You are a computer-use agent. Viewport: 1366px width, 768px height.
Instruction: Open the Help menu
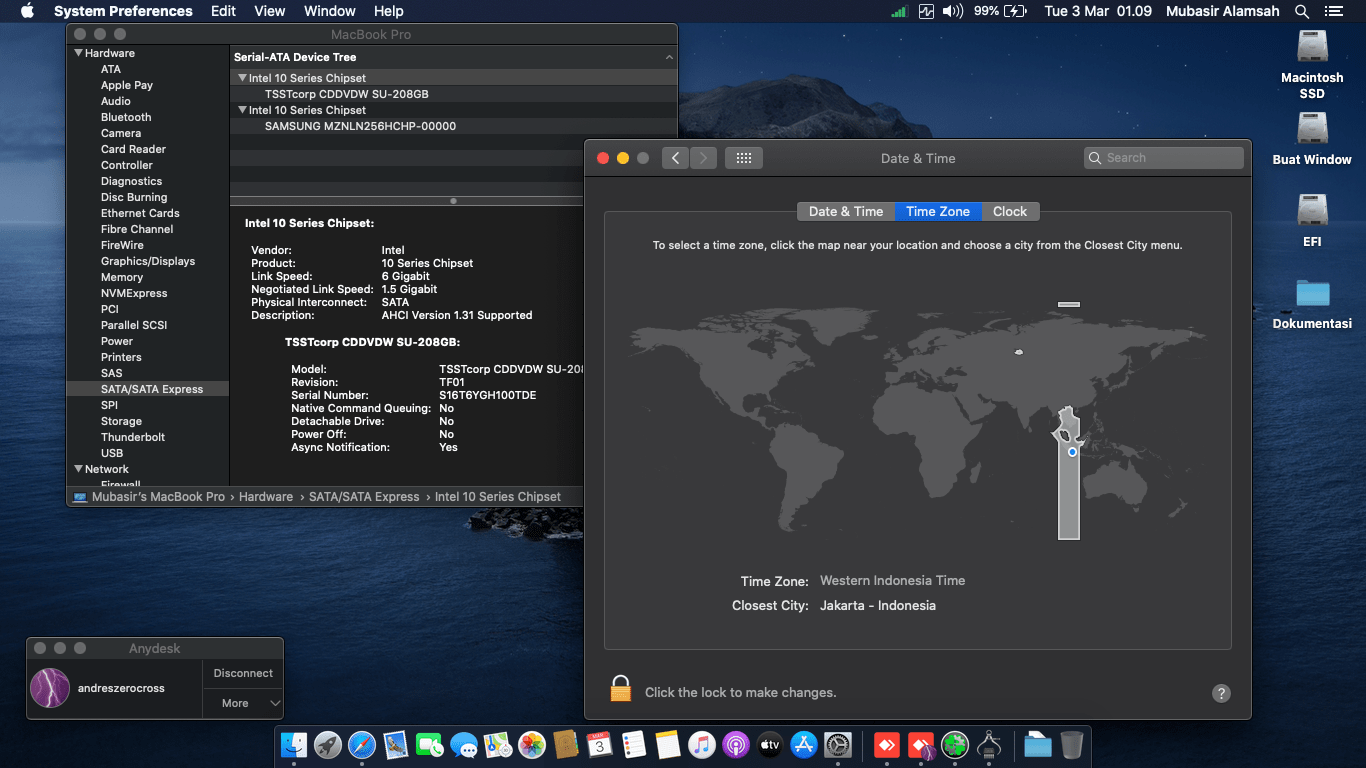[388, 11]
